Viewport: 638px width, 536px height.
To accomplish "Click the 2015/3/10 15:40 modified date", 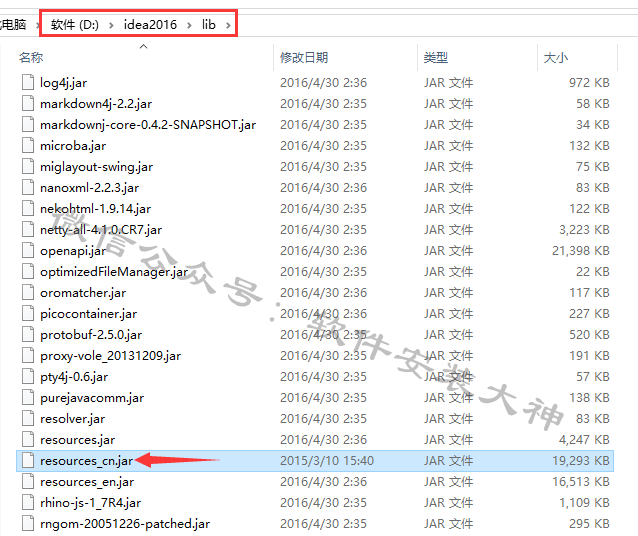I will pos(327,461).
